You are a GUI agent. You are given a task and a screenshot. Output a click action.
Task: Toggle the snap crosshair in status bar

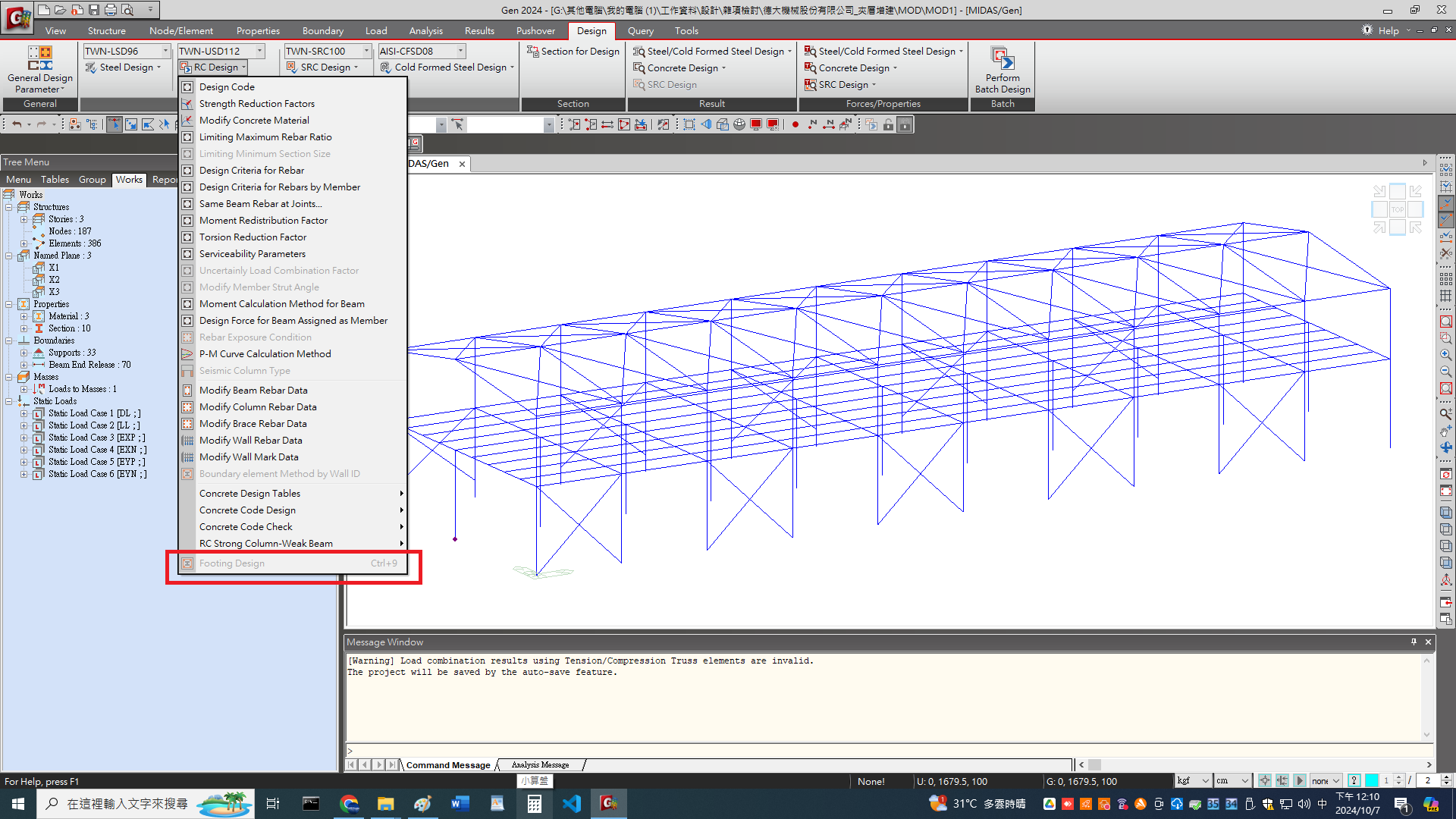(1265, 780)
